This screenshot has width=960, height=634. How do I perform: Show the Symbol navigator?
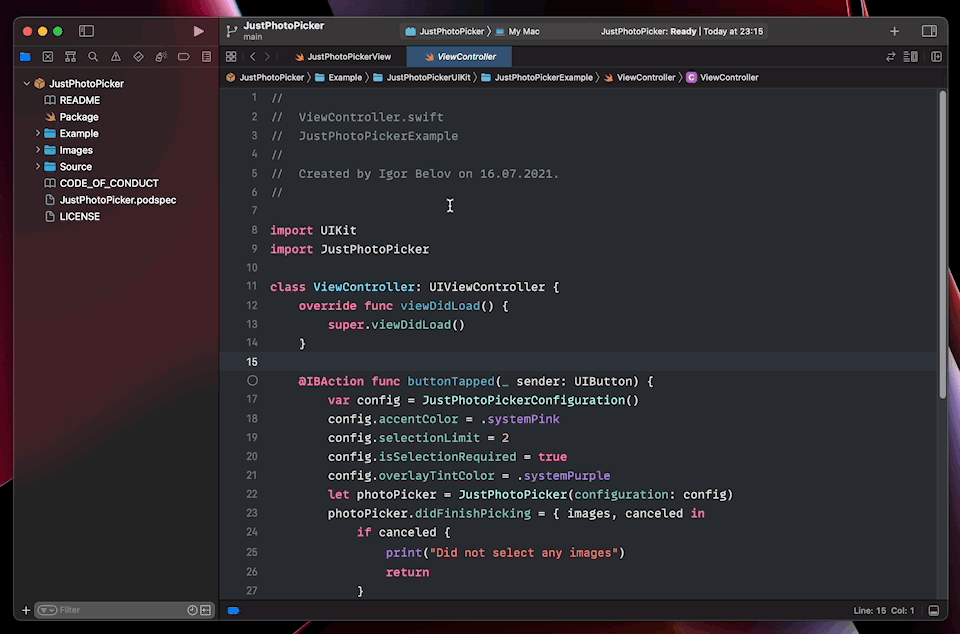click(x=70, y=57)
